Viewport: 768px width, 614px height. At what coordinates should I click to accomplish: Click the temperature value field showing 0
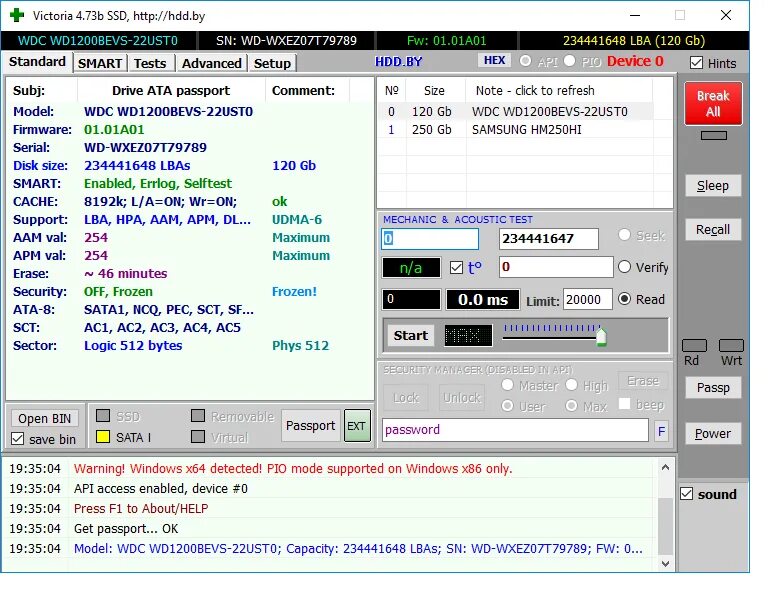click(x=556, y=267)
